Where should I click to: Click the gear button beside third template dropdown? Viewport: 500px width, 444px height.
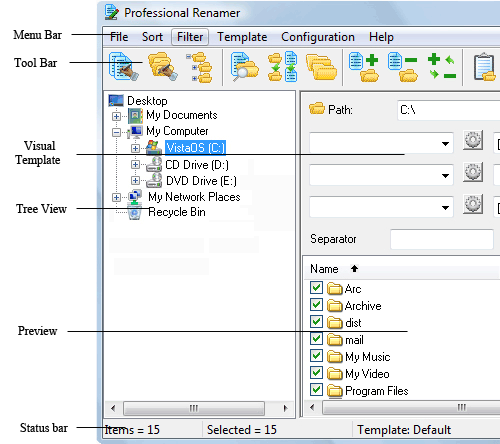coord(473,204)
